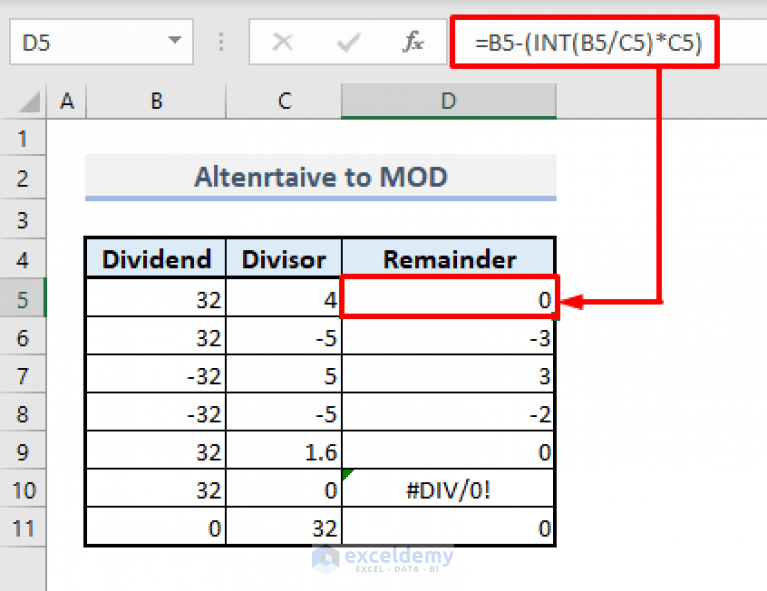Viewport: 767px width, 591px height.
Task: Click the Select All corner triangle
Action: (29, 102)
